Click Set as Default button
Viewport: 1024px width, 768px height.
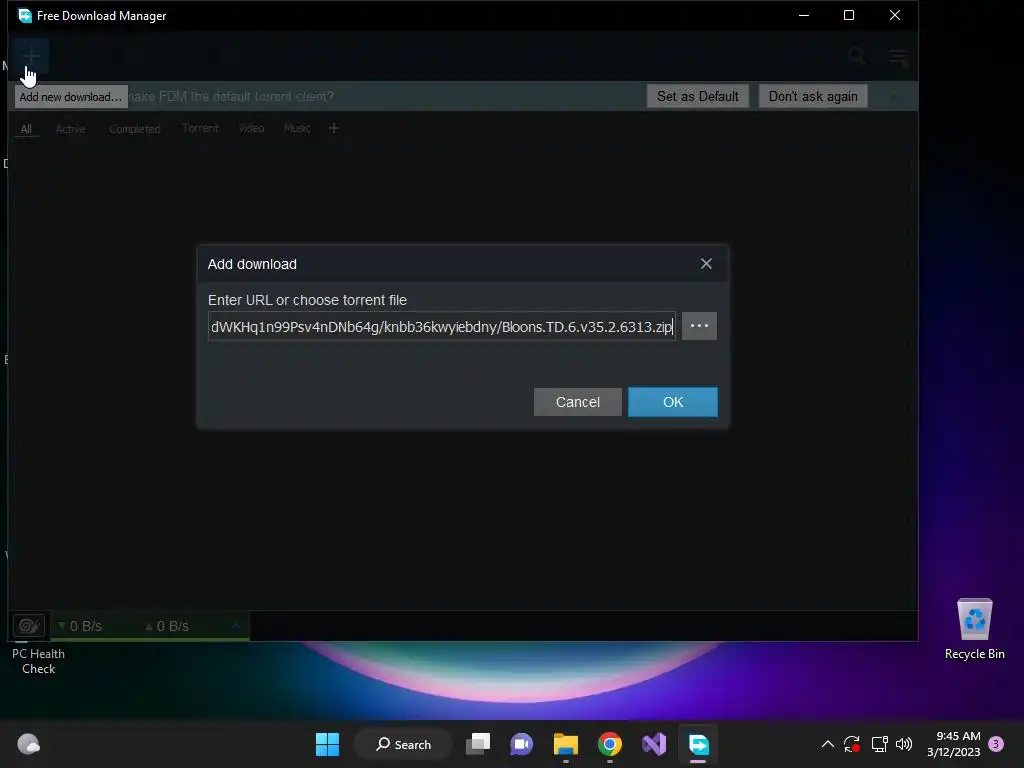click(697, 96)
